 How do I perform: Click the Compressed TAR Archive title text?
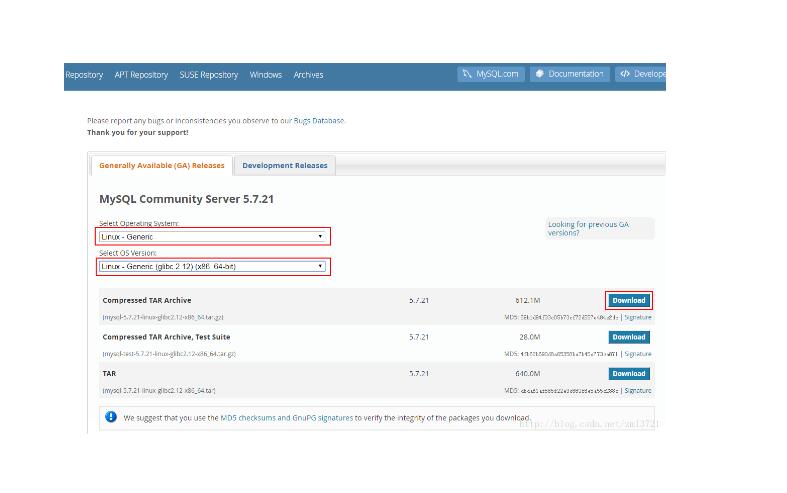(147, 300)
